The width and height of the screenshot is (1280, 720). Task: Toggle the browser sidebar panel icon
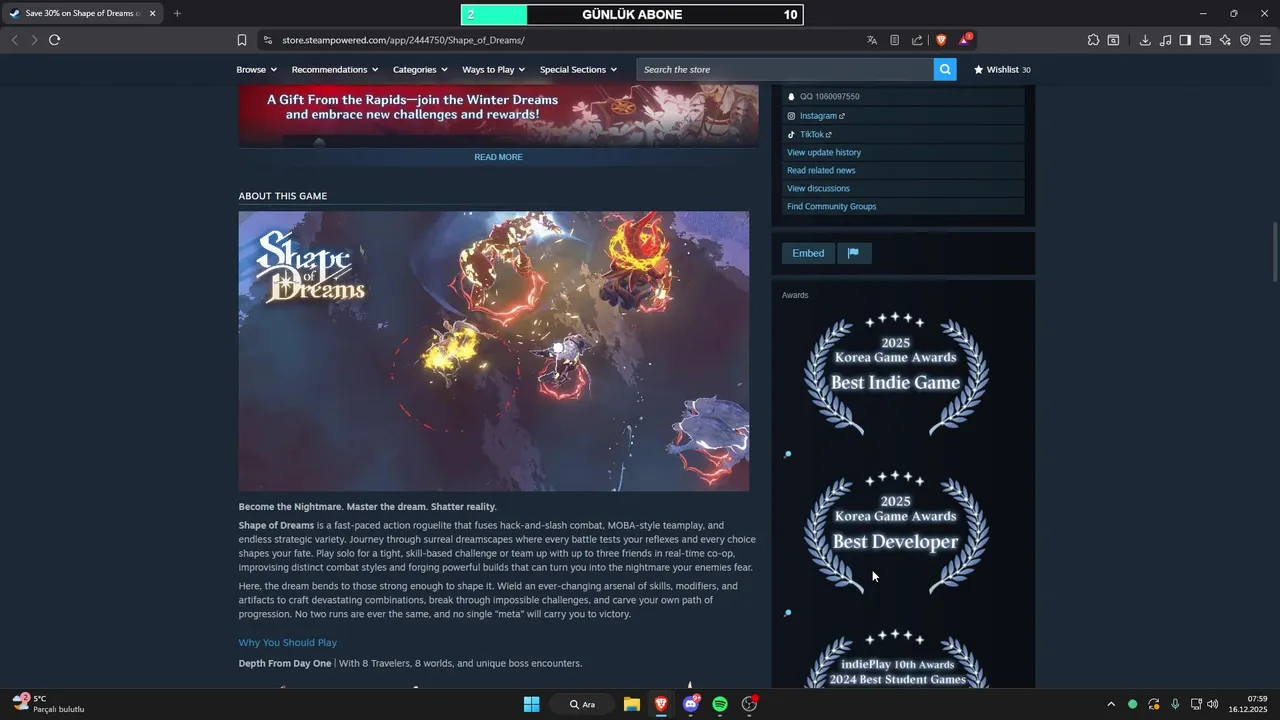pos(1185,40)
